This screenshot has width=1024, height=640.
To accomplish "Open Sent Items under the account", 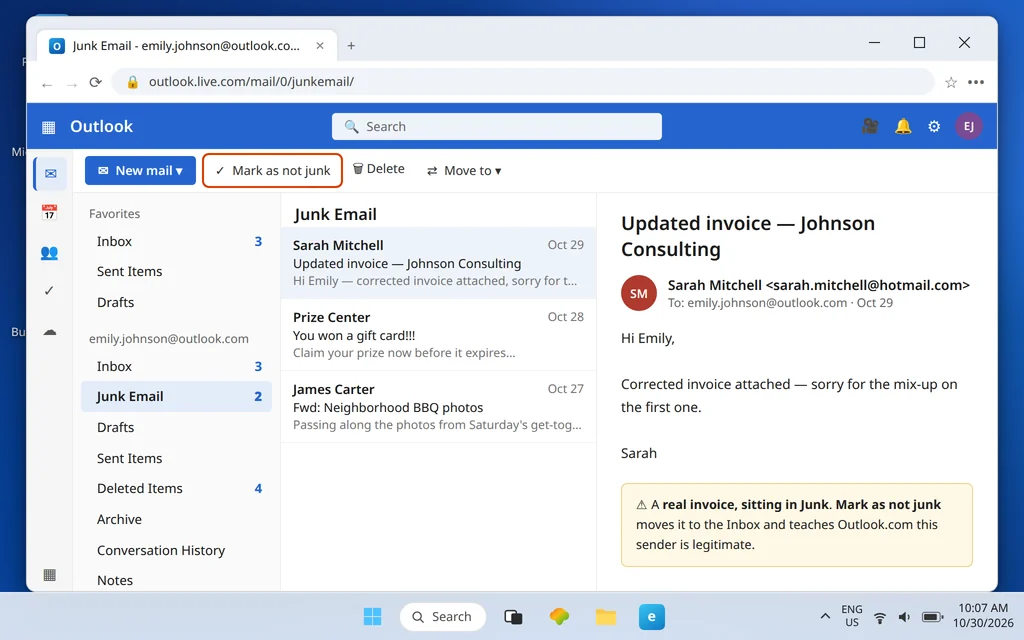I will pyautogui.click(x=176, y=458).
